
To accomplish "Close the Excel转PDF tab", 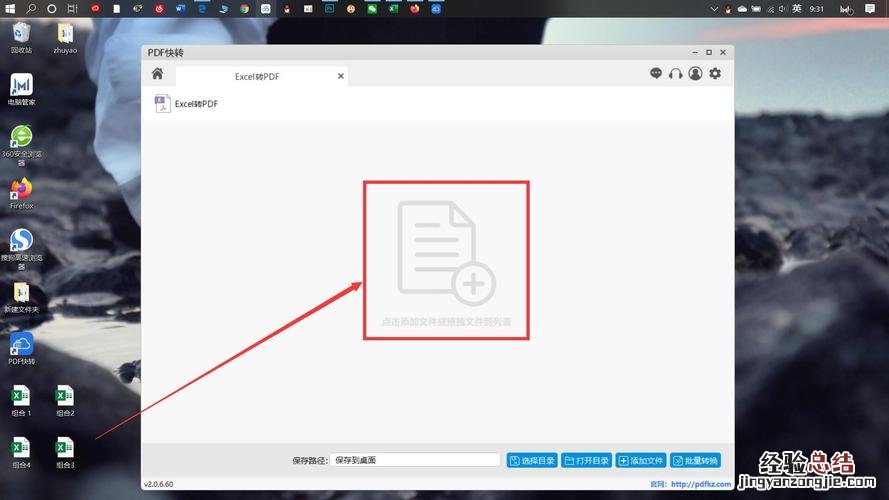I will point(340,76).
